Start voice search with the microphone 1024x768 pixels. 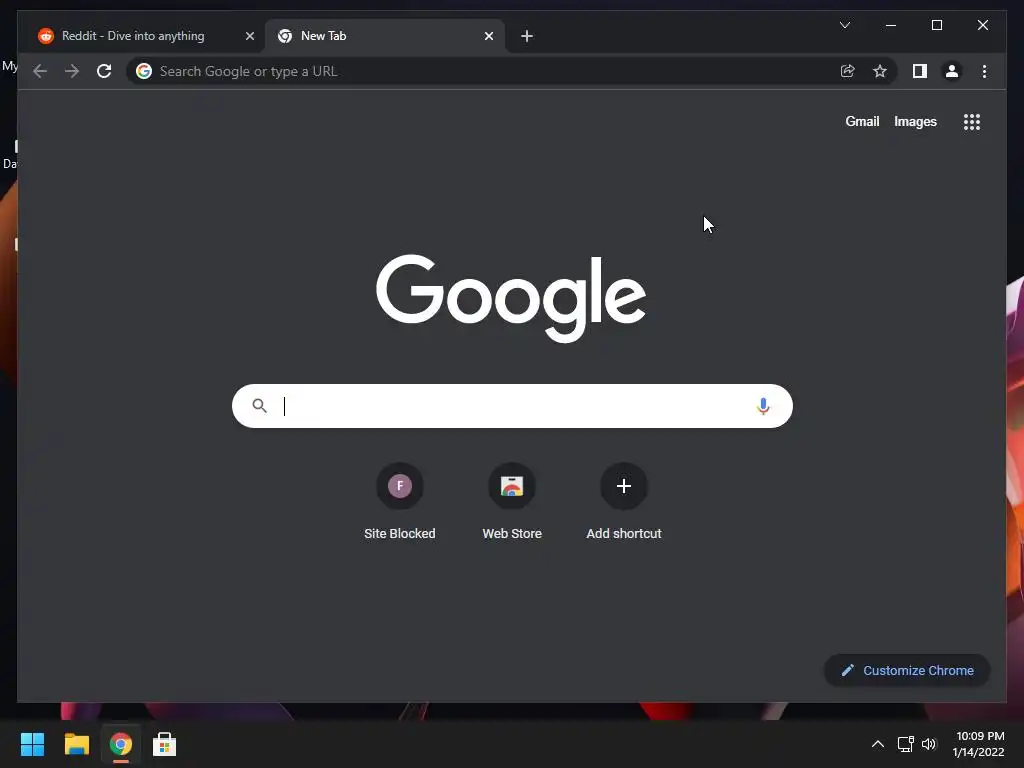pyautogui.click(x=763, y=406)
